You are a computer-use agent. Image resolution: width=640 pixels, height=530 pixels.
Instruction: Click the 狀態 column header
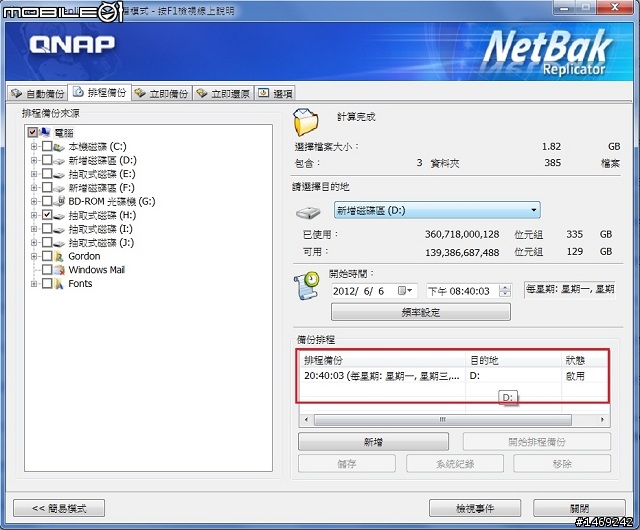[584, 360]
